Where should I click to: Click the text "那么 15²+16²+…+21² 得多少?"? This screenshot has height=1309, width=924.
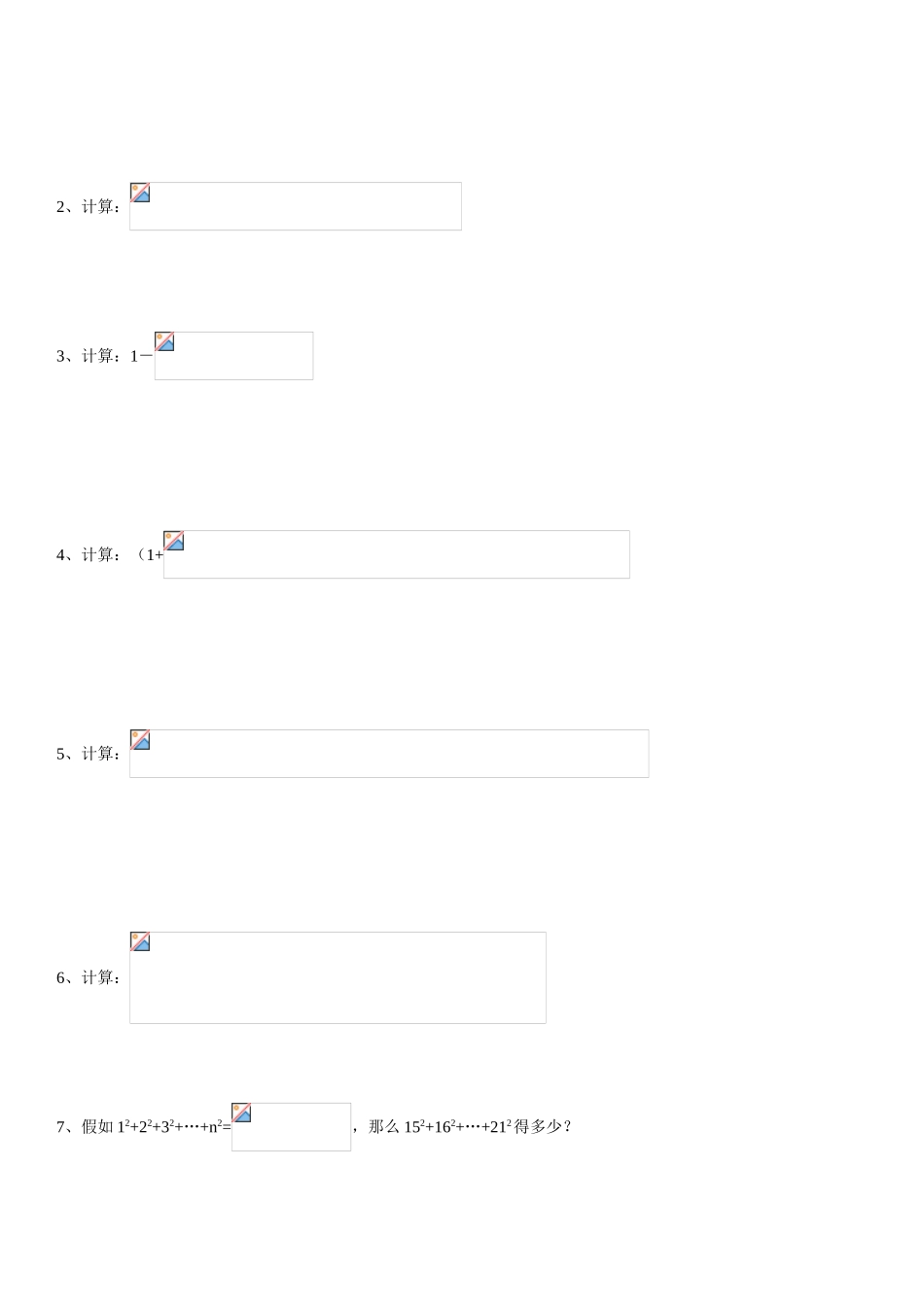471,1127
